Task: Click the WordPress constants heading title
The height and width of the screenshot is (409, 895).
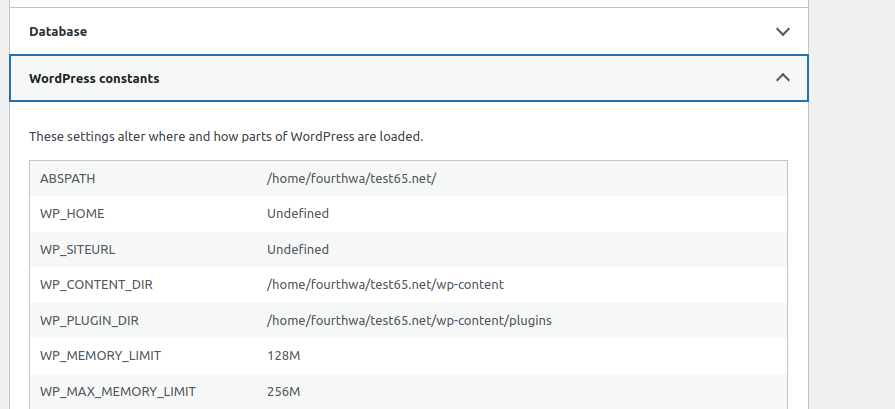Action: coord(94,78)
